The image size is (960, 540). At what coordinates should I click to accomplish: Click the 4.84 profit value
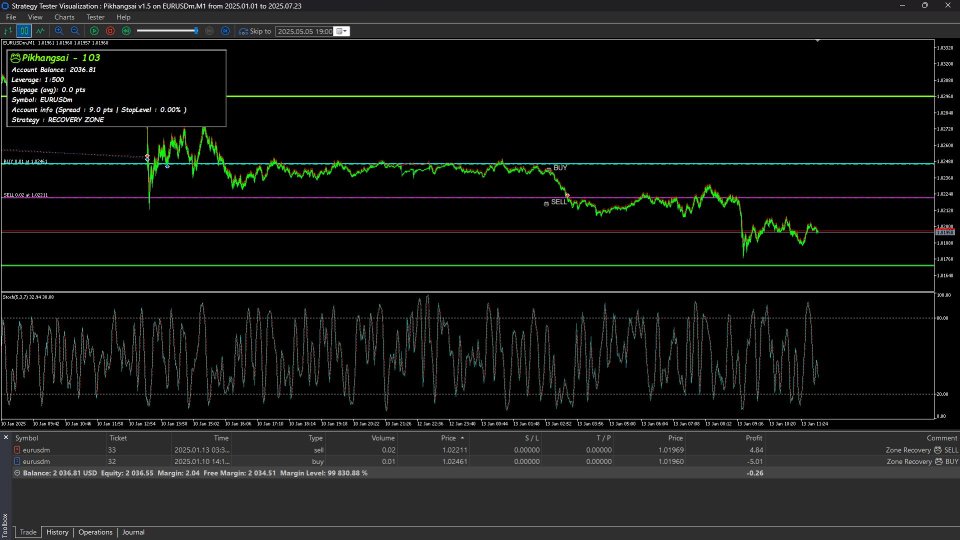(756, 450)
